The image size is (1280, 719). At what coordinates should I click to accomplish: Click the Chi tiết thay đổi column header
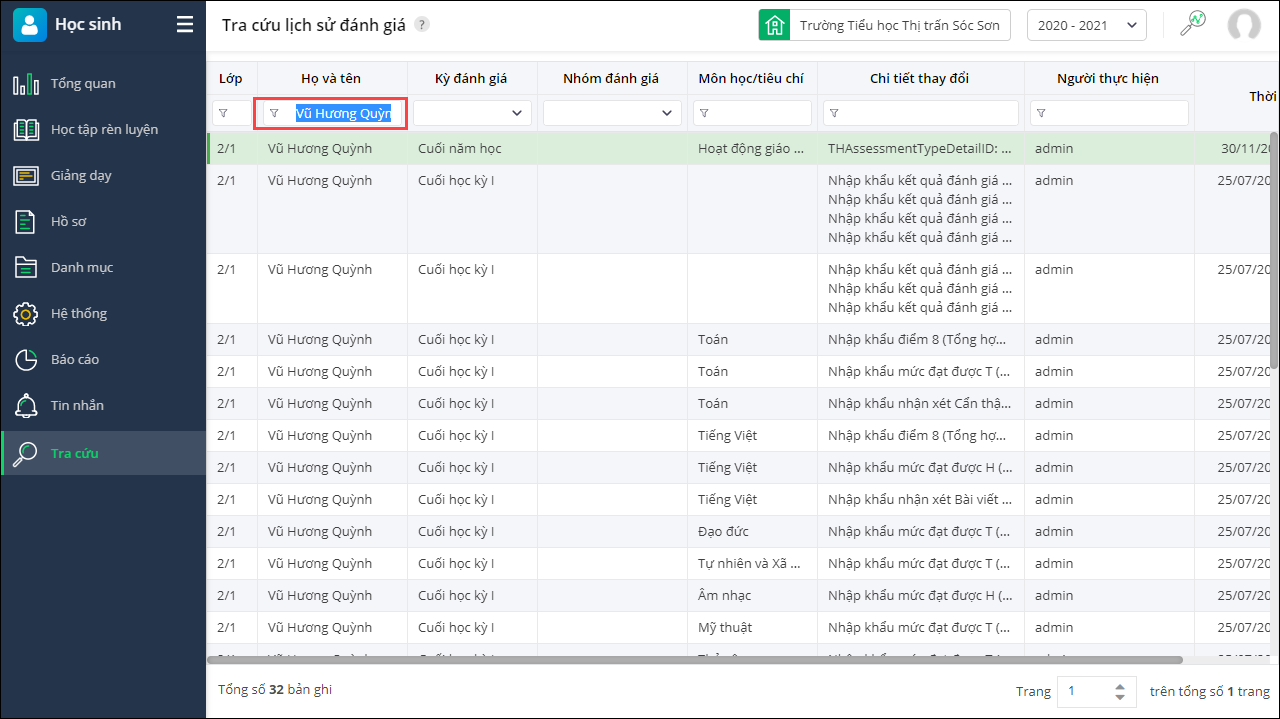tap(919, 78)
